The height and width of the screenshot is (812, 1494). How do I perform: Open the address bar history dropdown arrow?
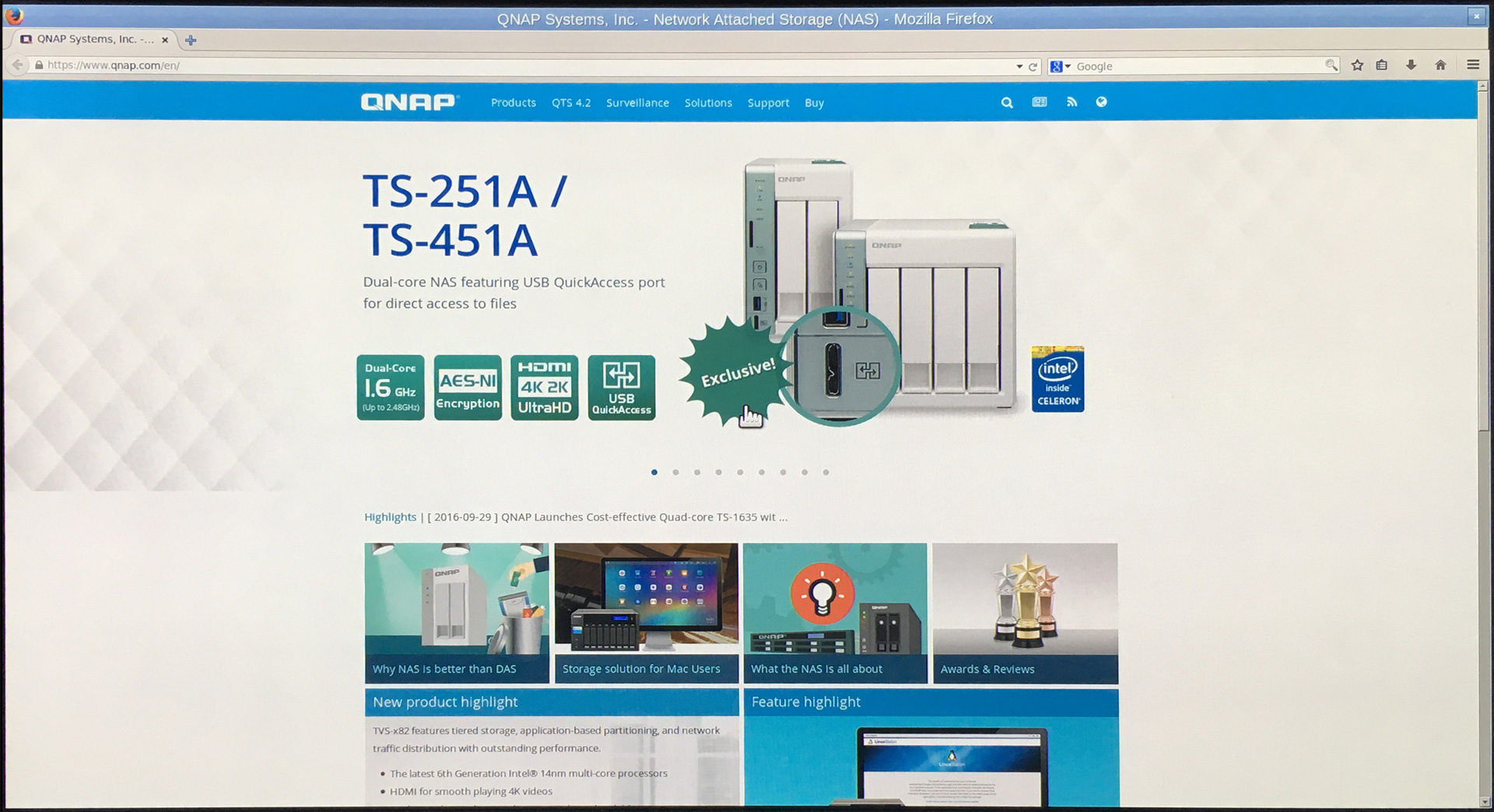(1019, 67)
